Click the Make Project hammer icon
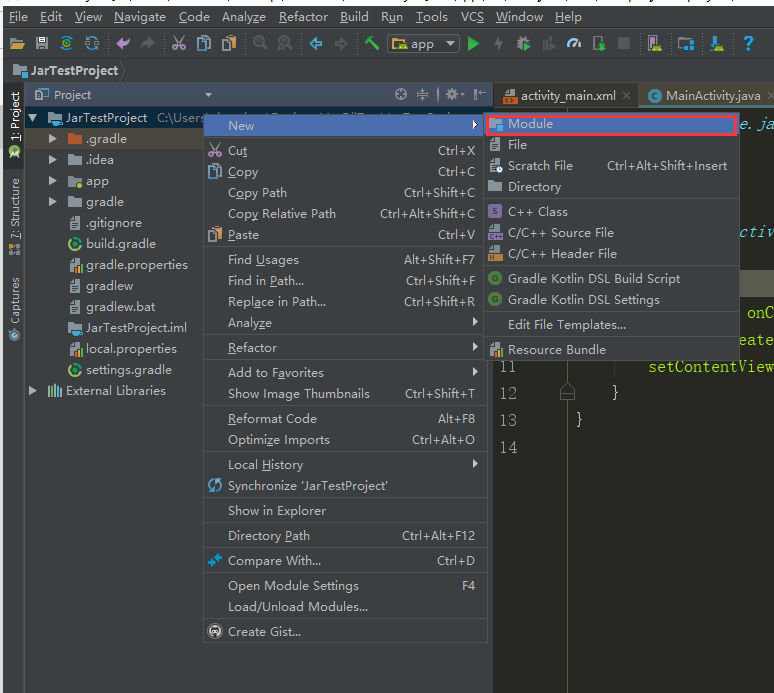 tap(372, 43)
